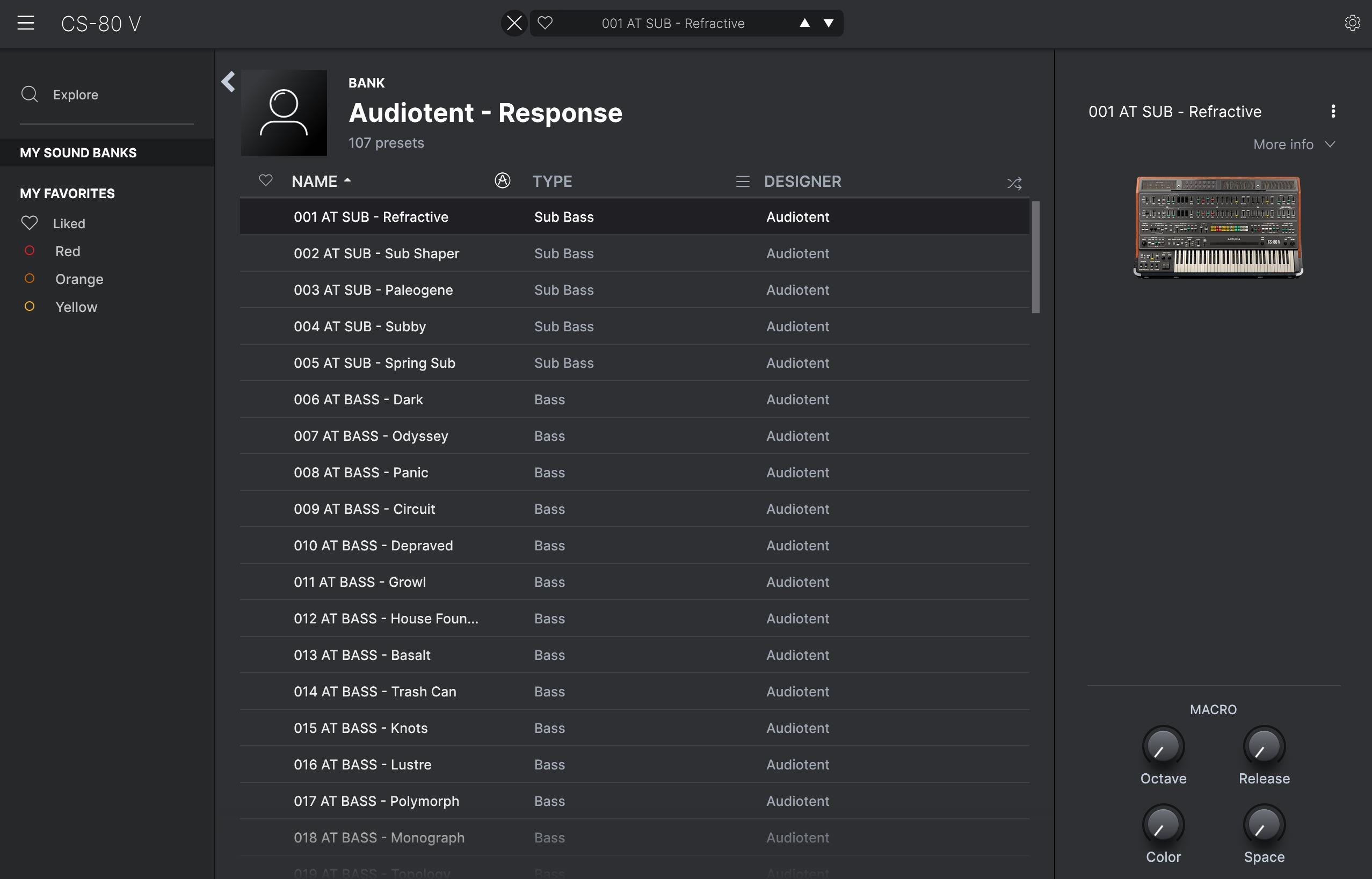1372x879 pixels.
Task: Open the hamburger main menu
Action: tap(26, 23)
